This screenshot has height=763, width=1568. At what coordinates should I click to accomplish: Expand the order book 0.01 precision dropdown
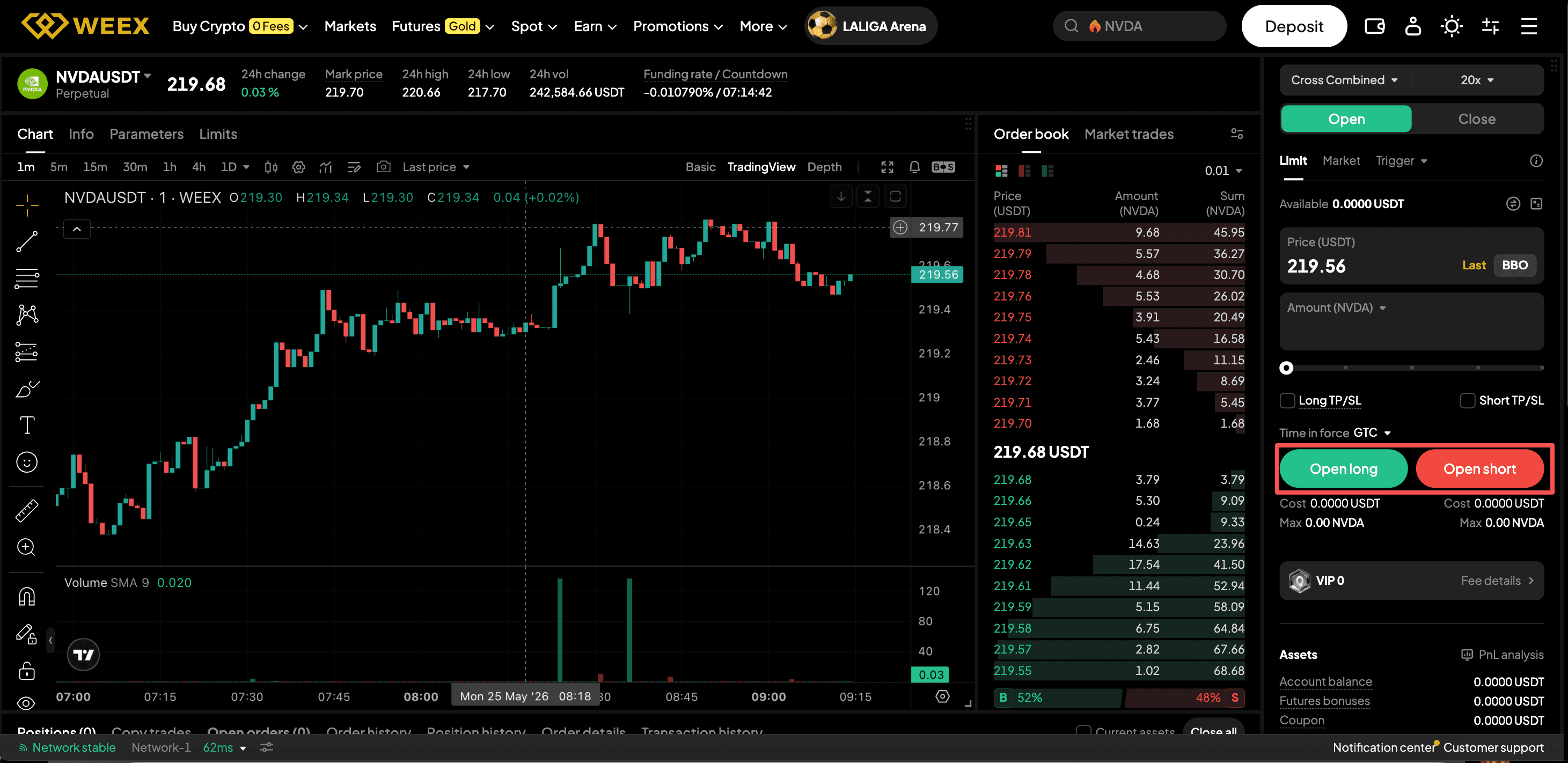(x=1223, y=171)
